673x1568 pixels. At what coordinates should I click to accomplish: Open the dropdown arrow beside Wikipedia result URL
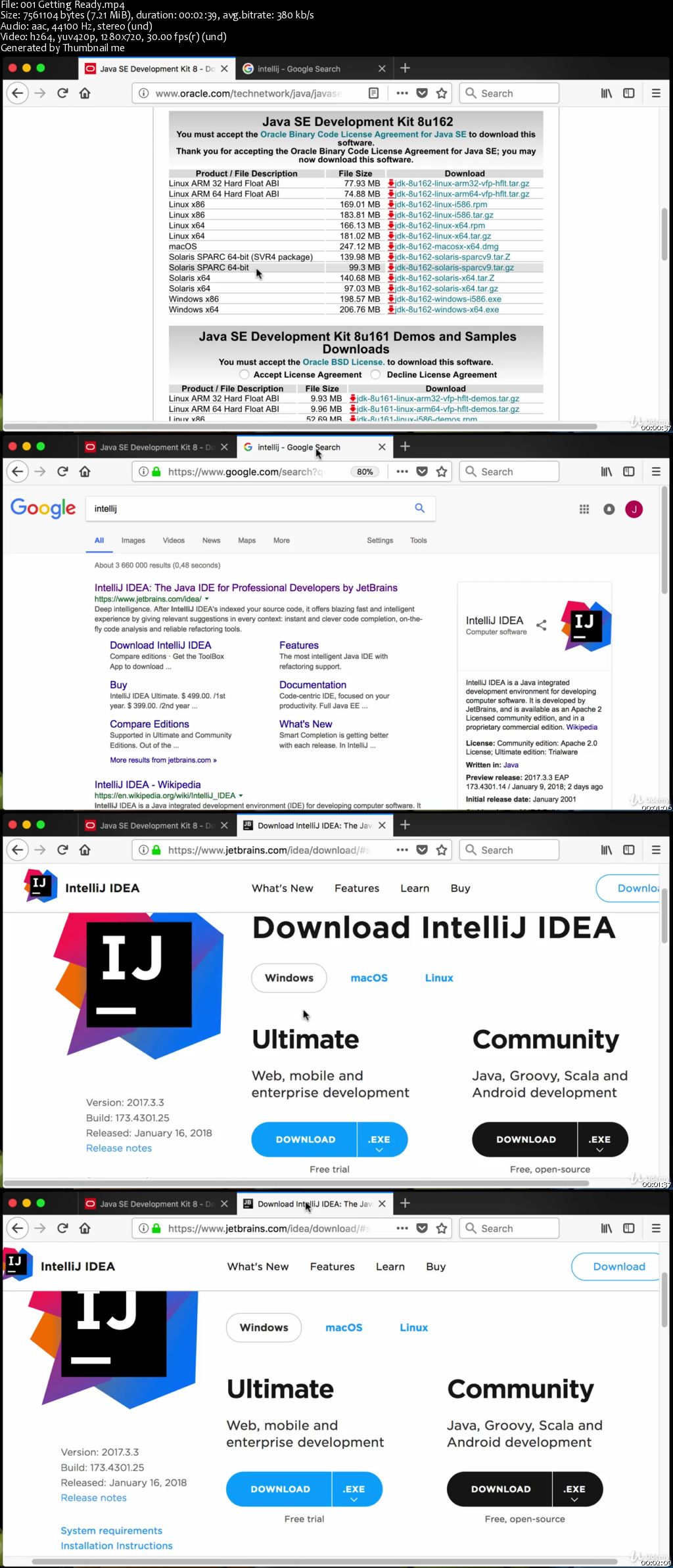tap(241, 795)
